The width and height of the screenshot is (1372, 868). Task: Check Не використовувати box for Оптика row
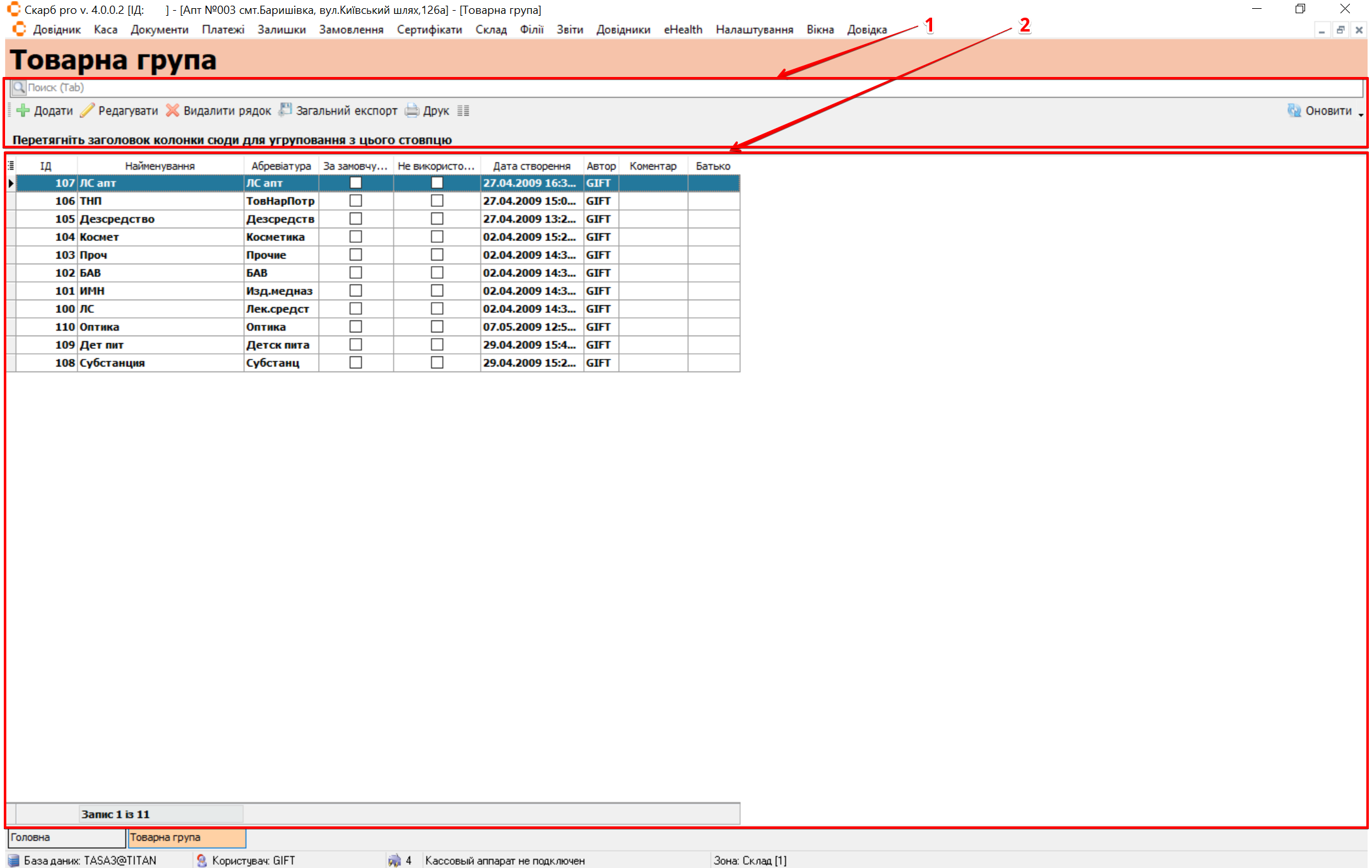click(437, 327)
